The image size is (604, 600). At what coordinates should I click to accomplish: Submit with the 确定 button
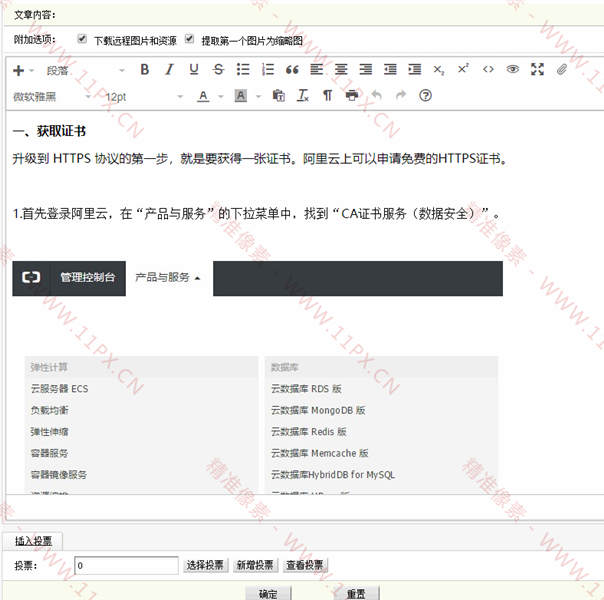coord(268,593)
